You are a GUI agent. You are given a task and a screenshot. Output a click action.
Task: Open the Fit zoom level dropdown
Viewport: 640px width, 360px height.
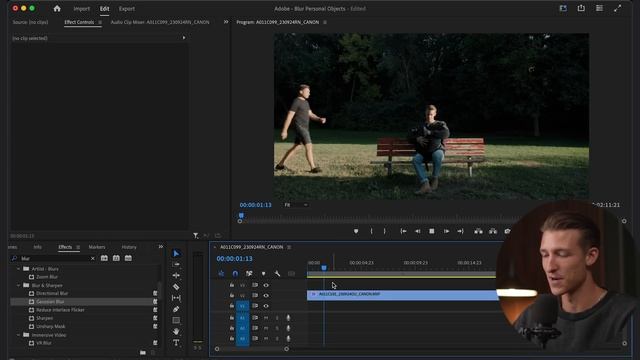coord(296,205)
